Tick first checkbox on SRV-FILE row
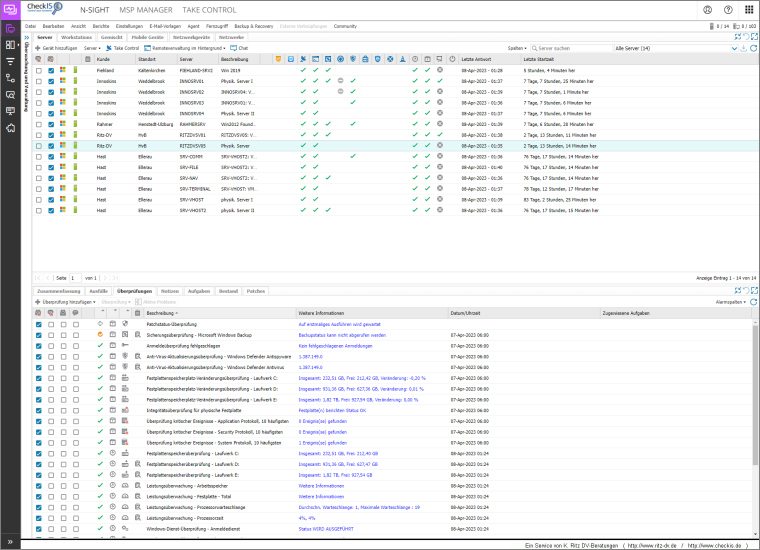 (39, 168)
